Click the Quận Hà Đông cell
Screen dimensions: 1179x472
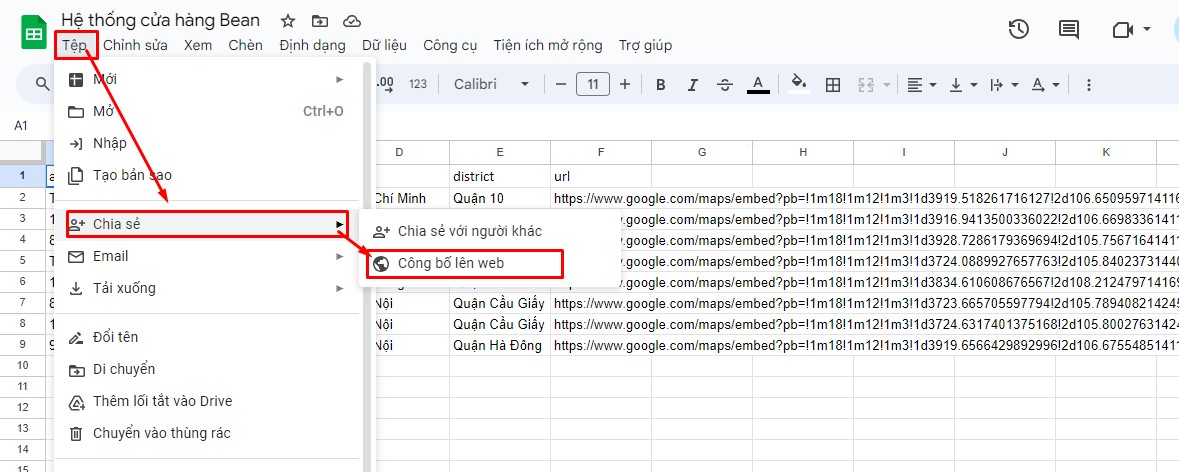click(x=500, y=345)
